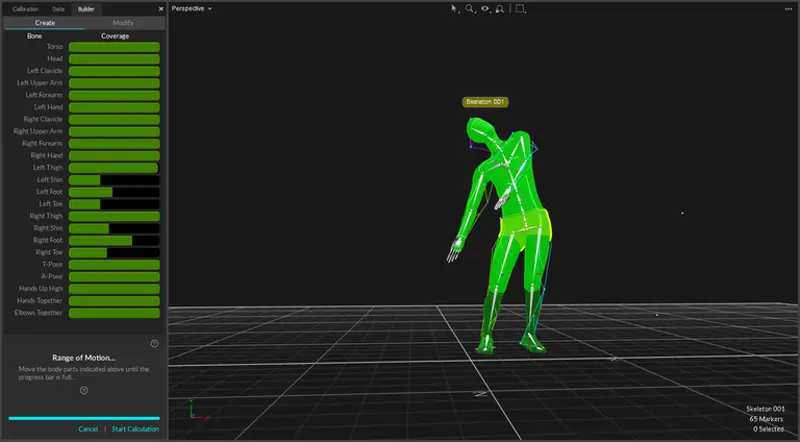Click the help icon below the instructions text
The image size is (800, 442).
[84, 390]
